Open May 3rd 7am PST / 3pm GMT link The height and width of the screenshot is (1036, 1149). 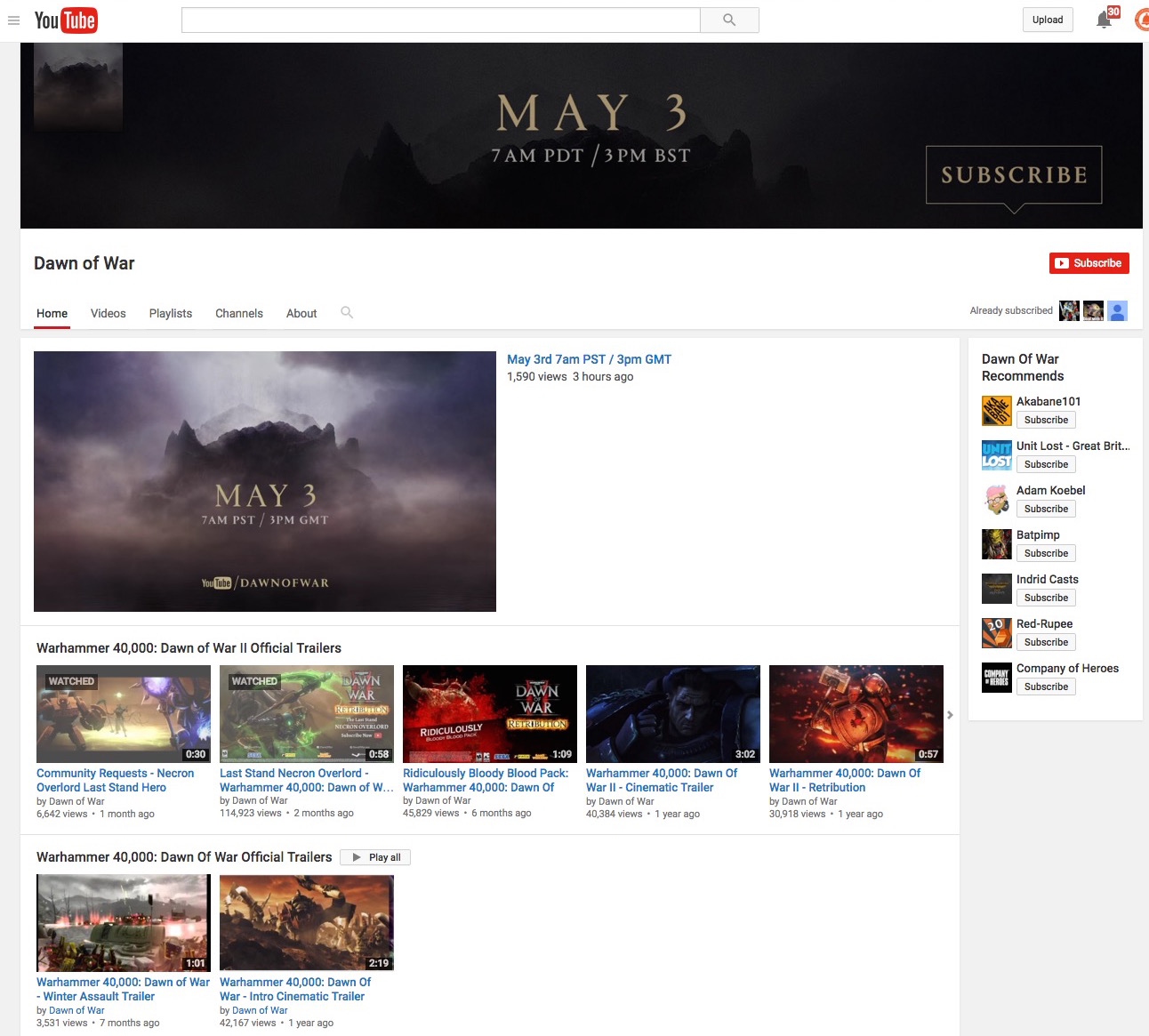coord(589,359)
